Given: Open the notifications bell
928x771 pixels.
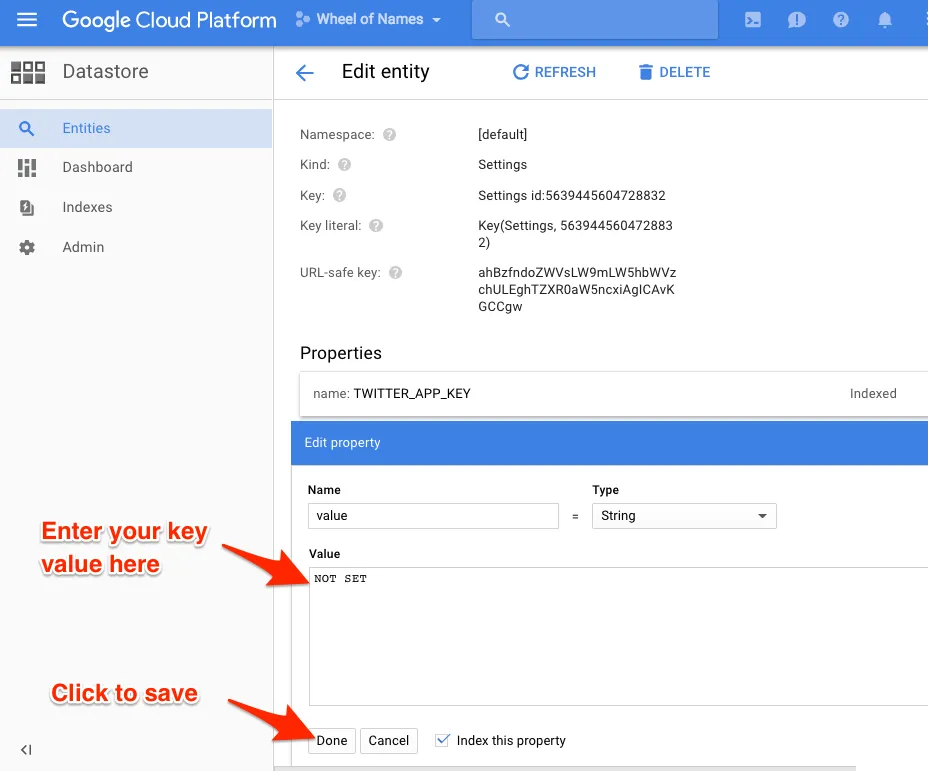Looking at the screenshot, I should coord(884,20).
